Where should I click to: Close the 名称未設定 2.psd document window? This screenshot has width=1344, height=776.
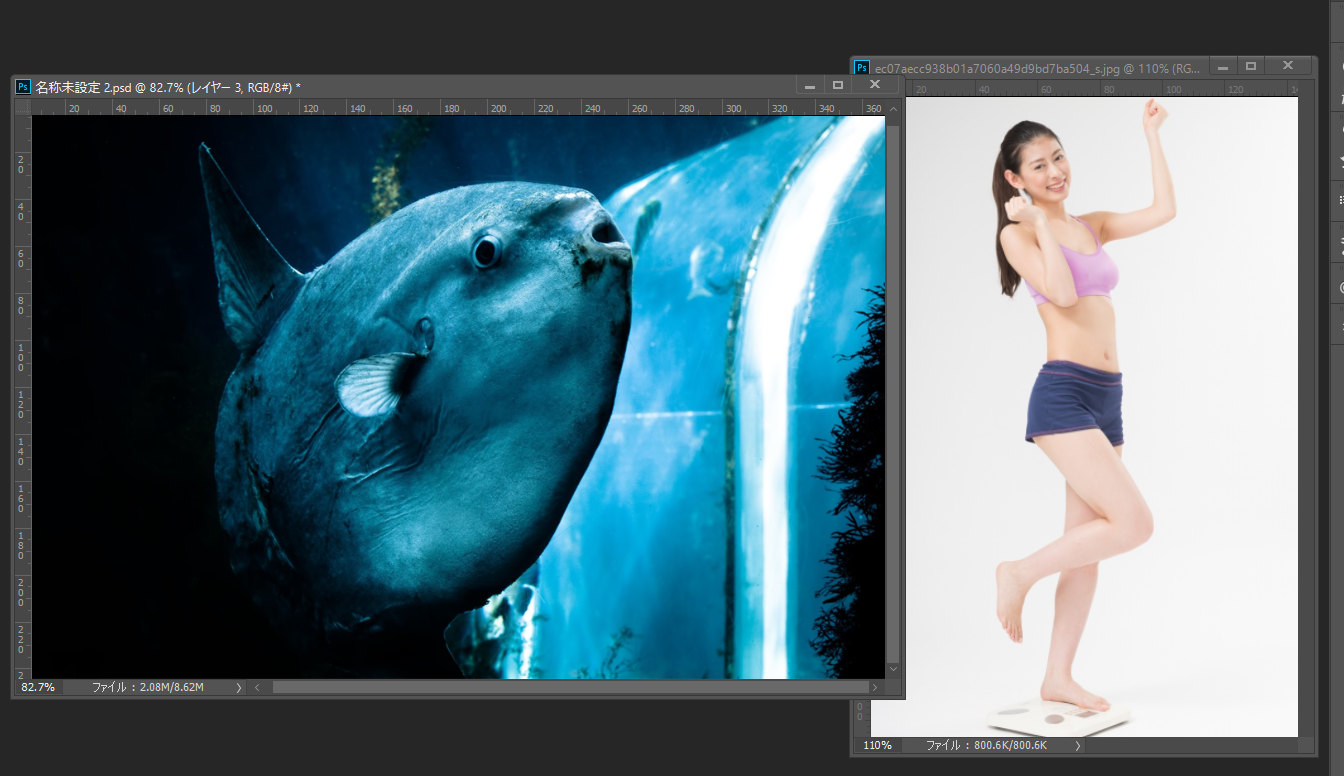[x=875, y=86]
